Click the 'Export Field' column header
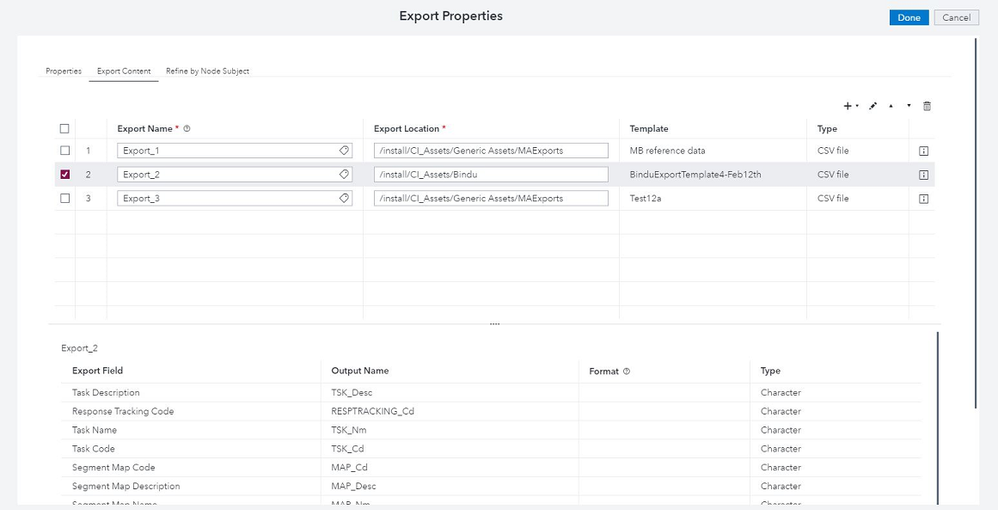The image size is (998, 510). tap(97, 371)
